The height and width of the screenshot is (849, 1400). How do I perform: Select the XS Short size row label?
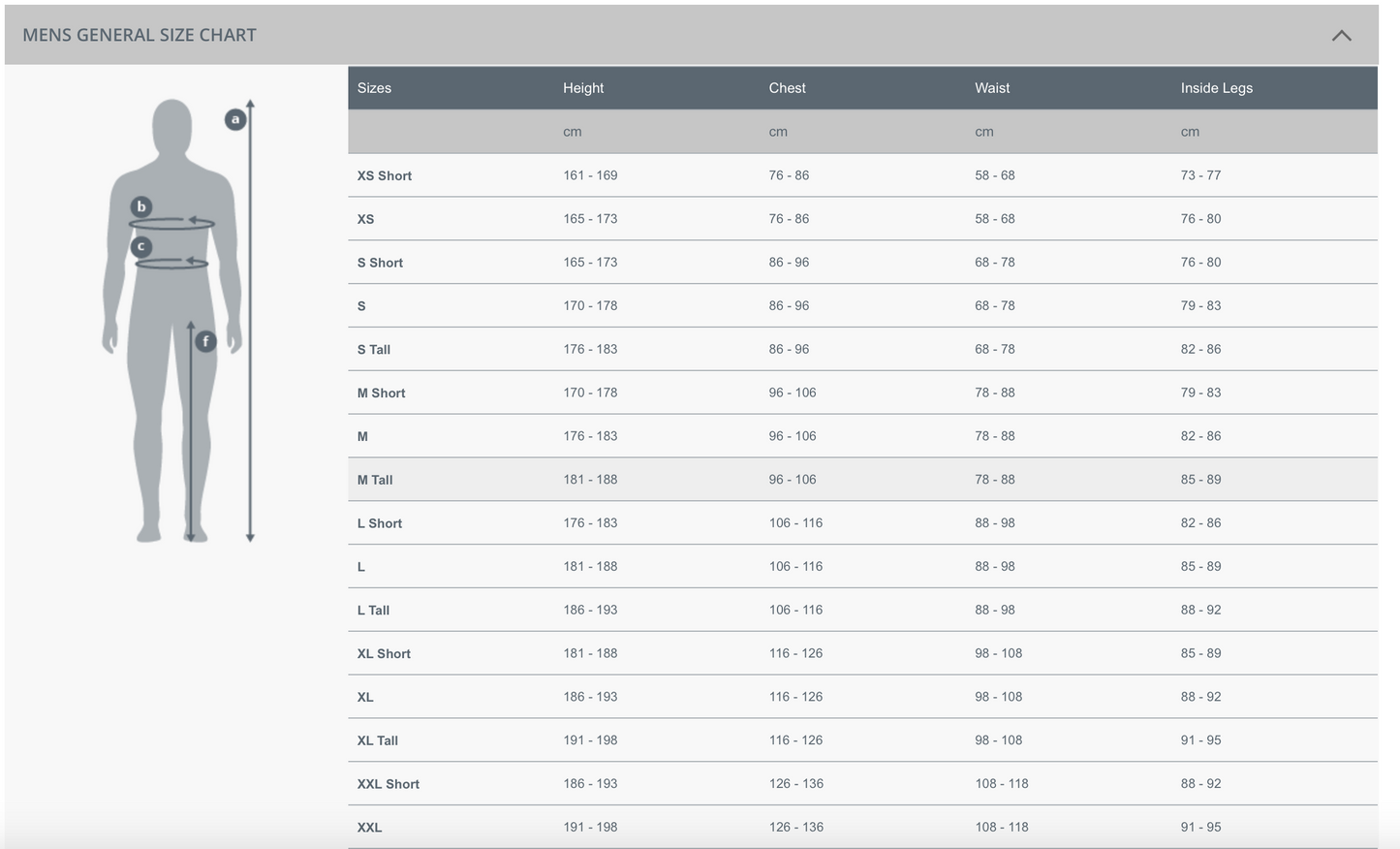click(385, 175)
